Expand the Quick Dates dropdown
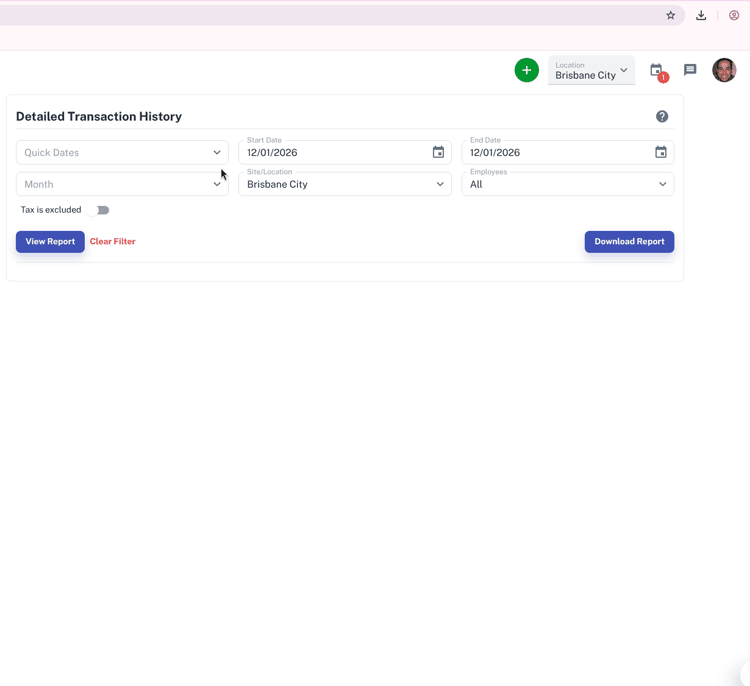The image size is (750, 686). point(122,153)
